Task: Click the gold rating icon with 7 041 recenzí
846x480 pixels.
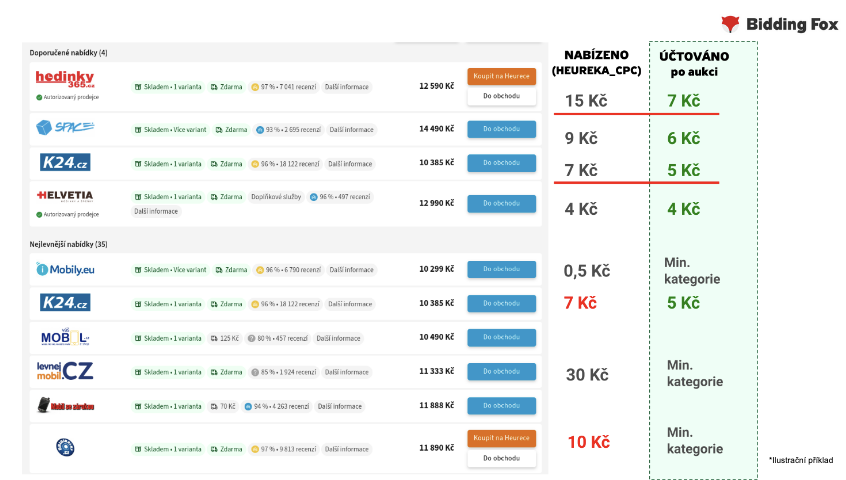Action: [255, 87]
